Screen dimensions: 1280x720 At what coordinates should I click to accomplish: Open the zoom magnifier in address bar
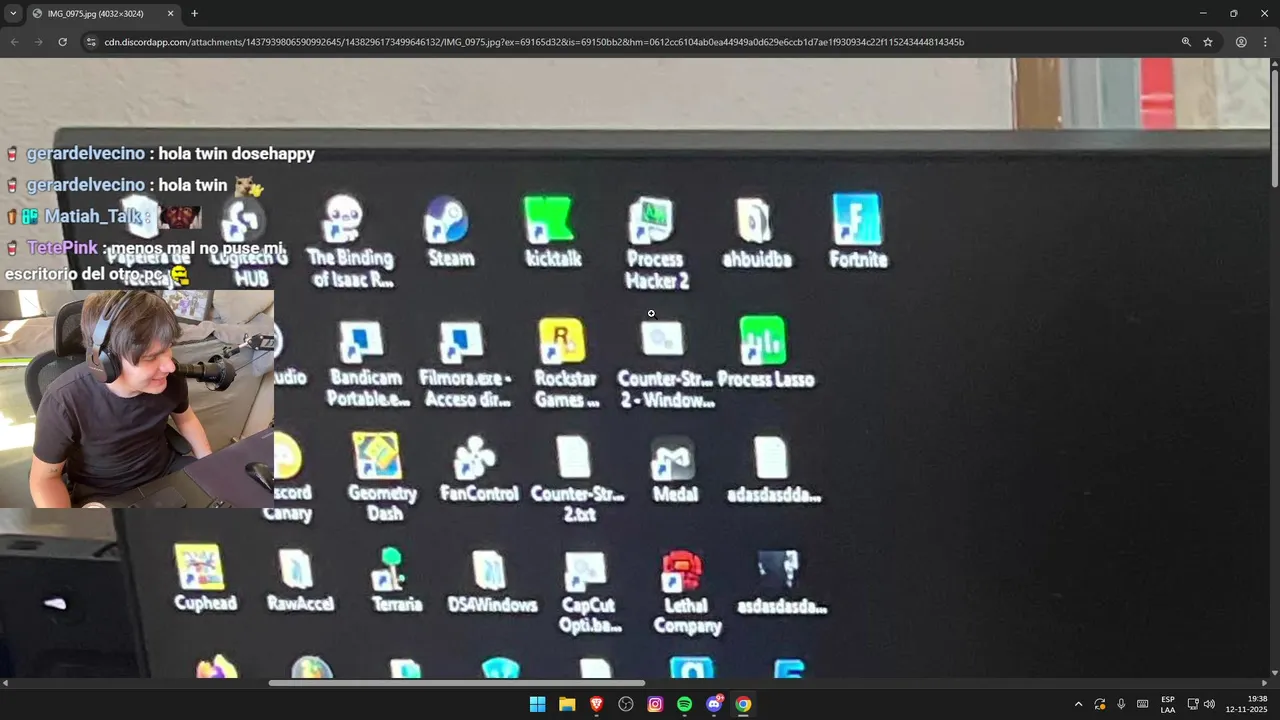(x=1186, y=42)
